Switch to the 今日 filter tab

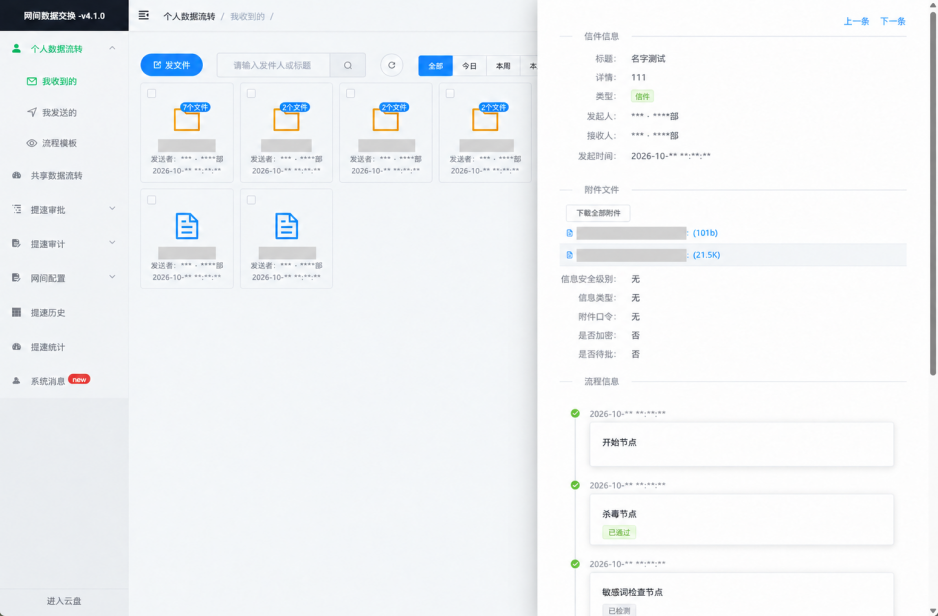pyautogui.click(x=470, y=66)
